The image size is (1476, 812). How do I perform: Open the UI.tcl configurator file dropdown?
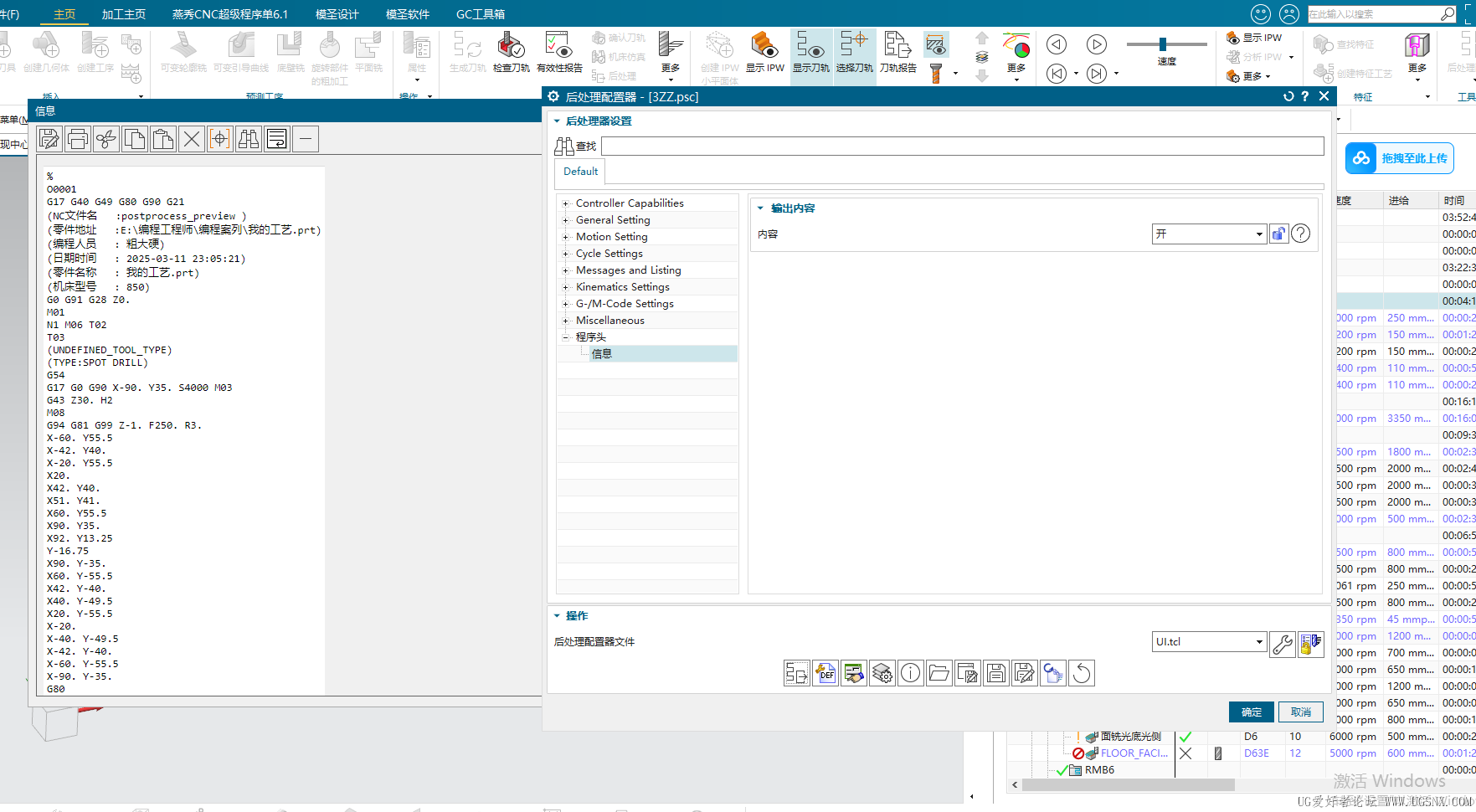1209,642
